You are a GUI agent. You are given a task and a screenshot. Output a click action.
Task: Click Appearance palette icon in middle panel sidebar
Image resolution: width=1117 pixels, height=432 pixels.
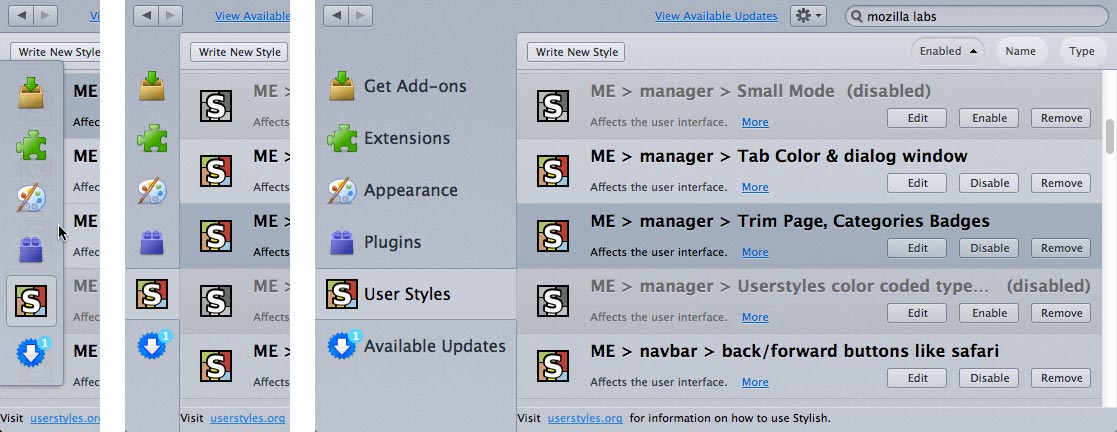point(152,190)
